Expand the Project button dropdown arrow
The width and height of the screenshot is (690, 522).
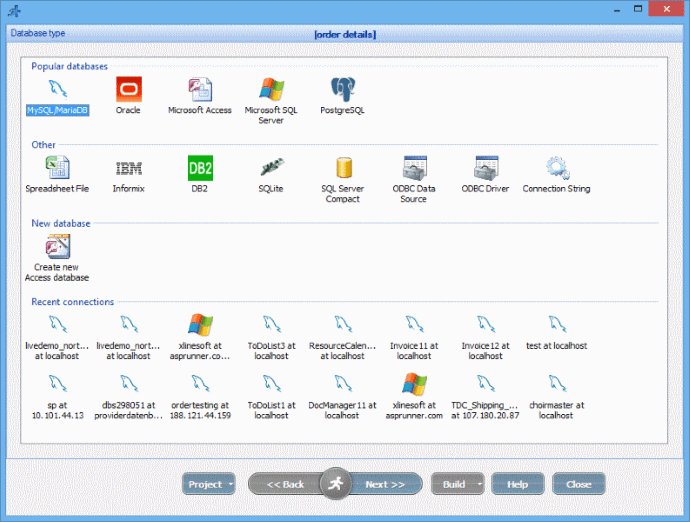pyautogui.click(x=231, y=484)
